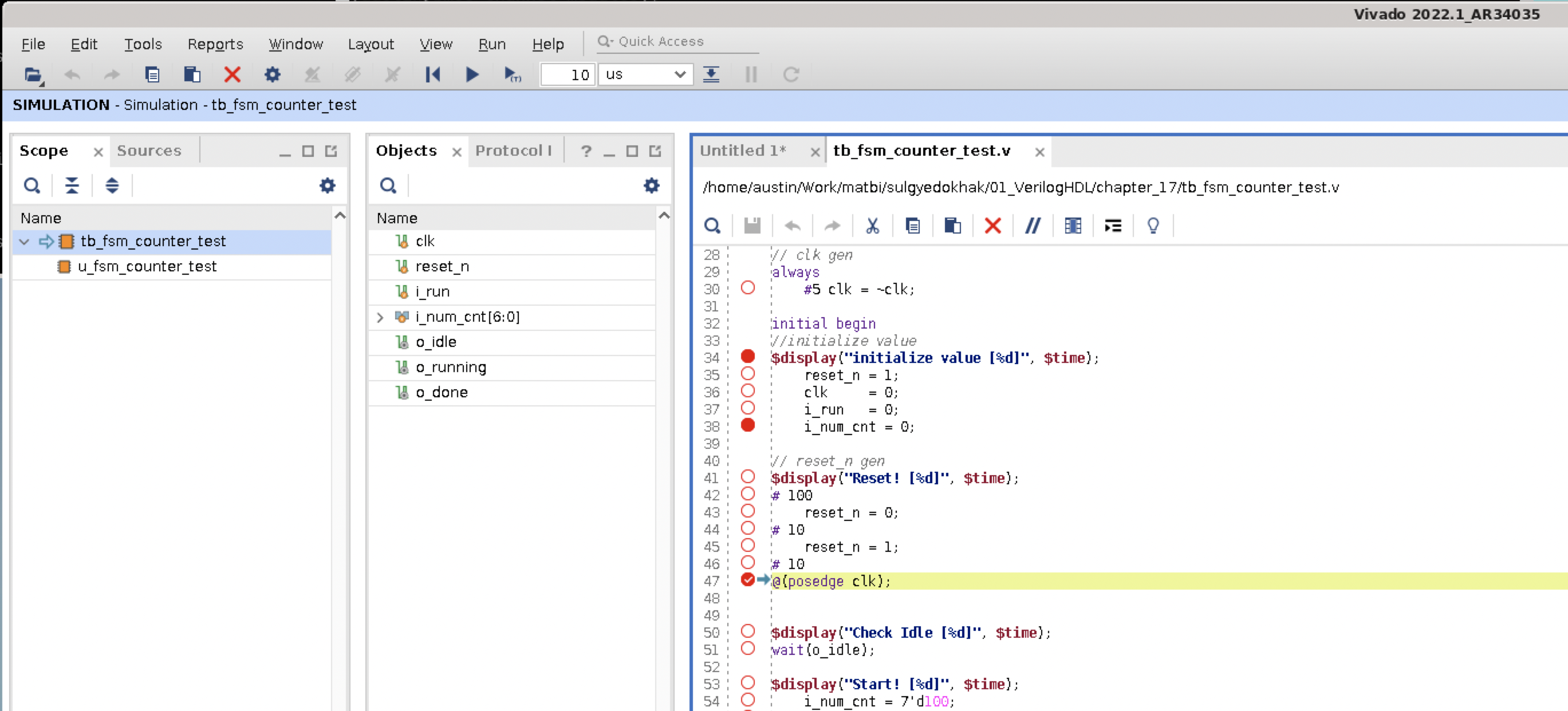The width and height of the screenshot is (1568, 711).
Task: Collapse the tb_fsm_counter_test scope tree node
Action: pyautogui.click(x=25, y=242)
